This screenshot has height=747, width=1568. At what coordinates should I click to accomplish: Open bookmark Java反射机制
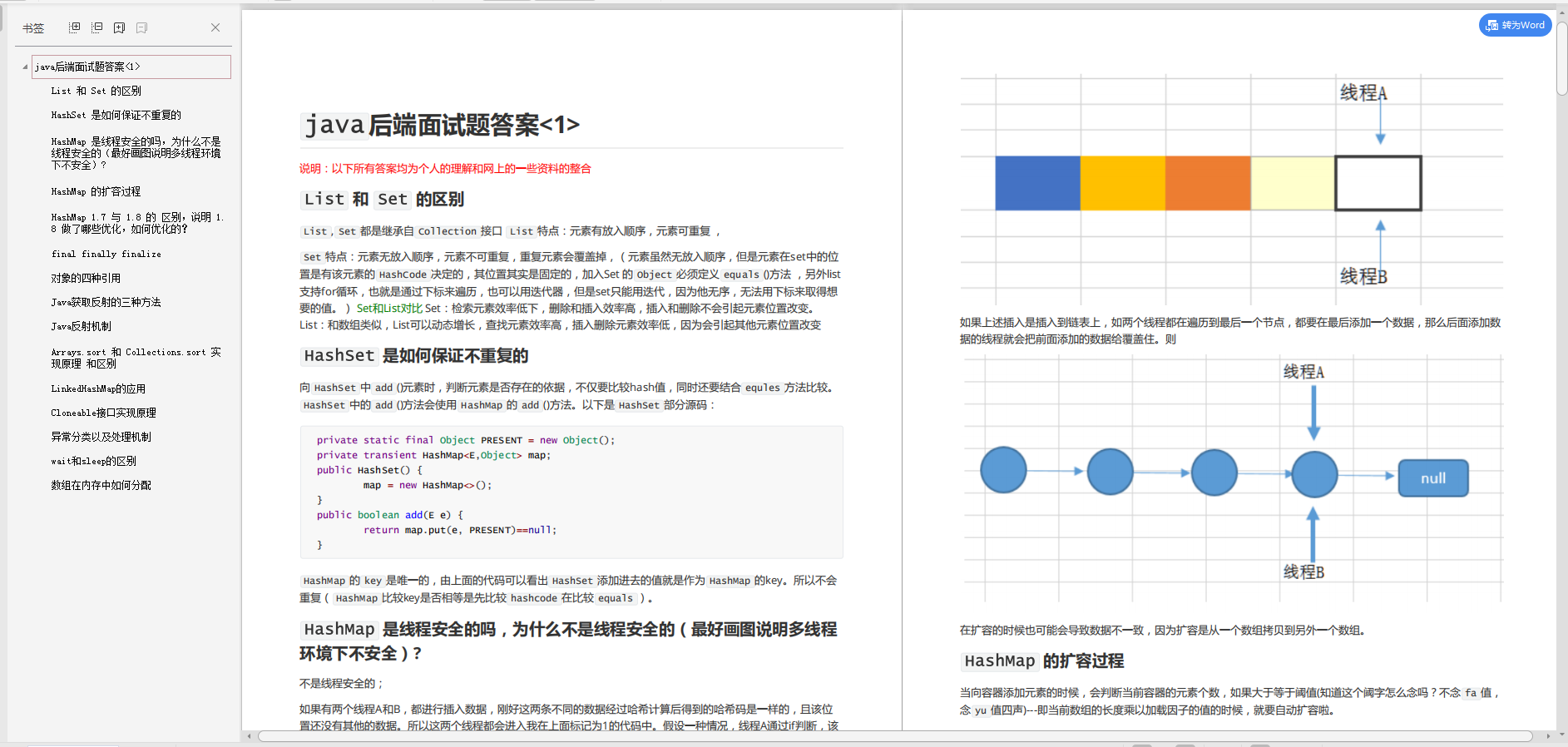click(x=81, y=326)
